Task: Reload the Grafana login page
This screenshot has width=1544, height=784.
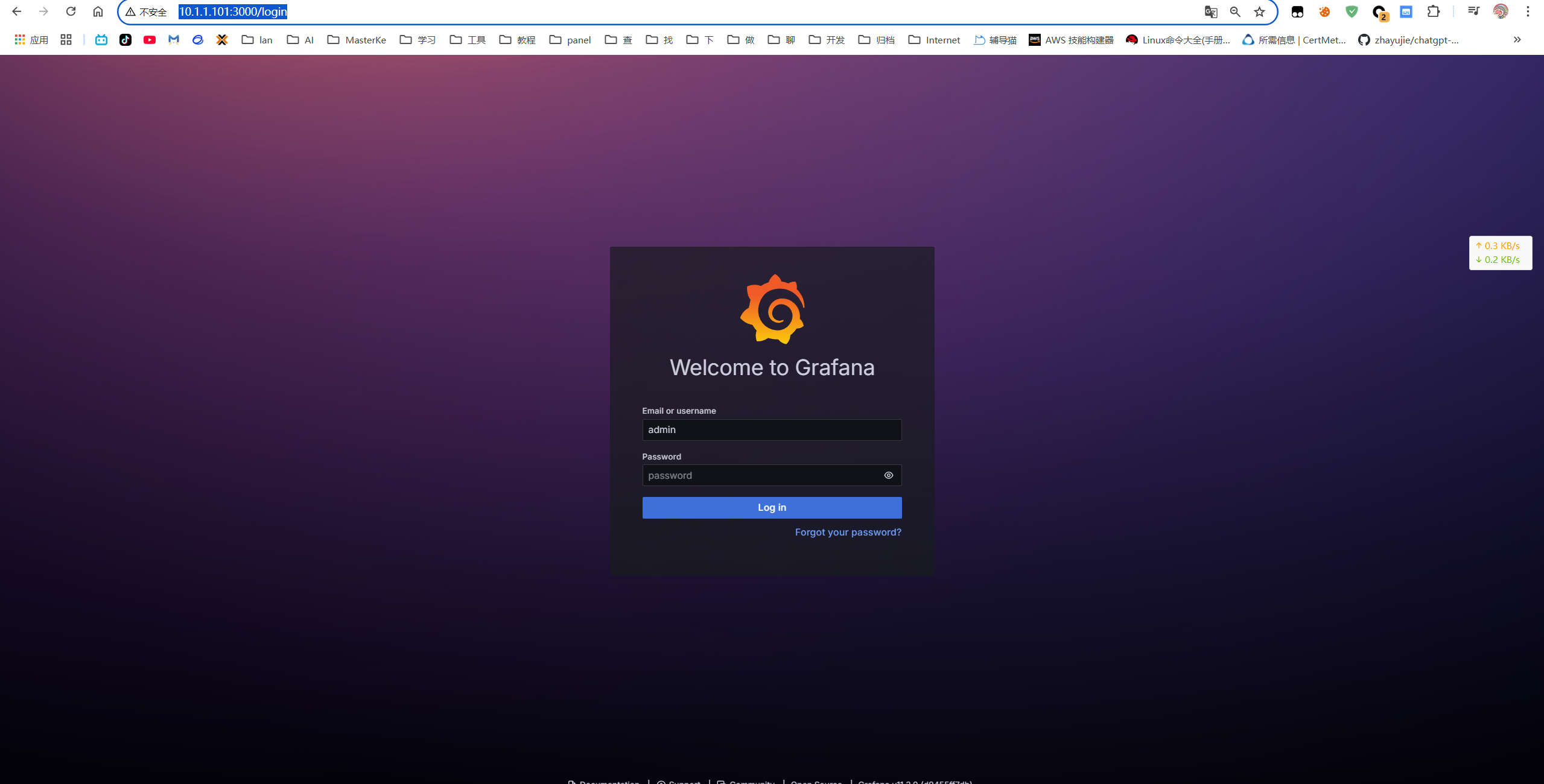Action: point(71,11)
